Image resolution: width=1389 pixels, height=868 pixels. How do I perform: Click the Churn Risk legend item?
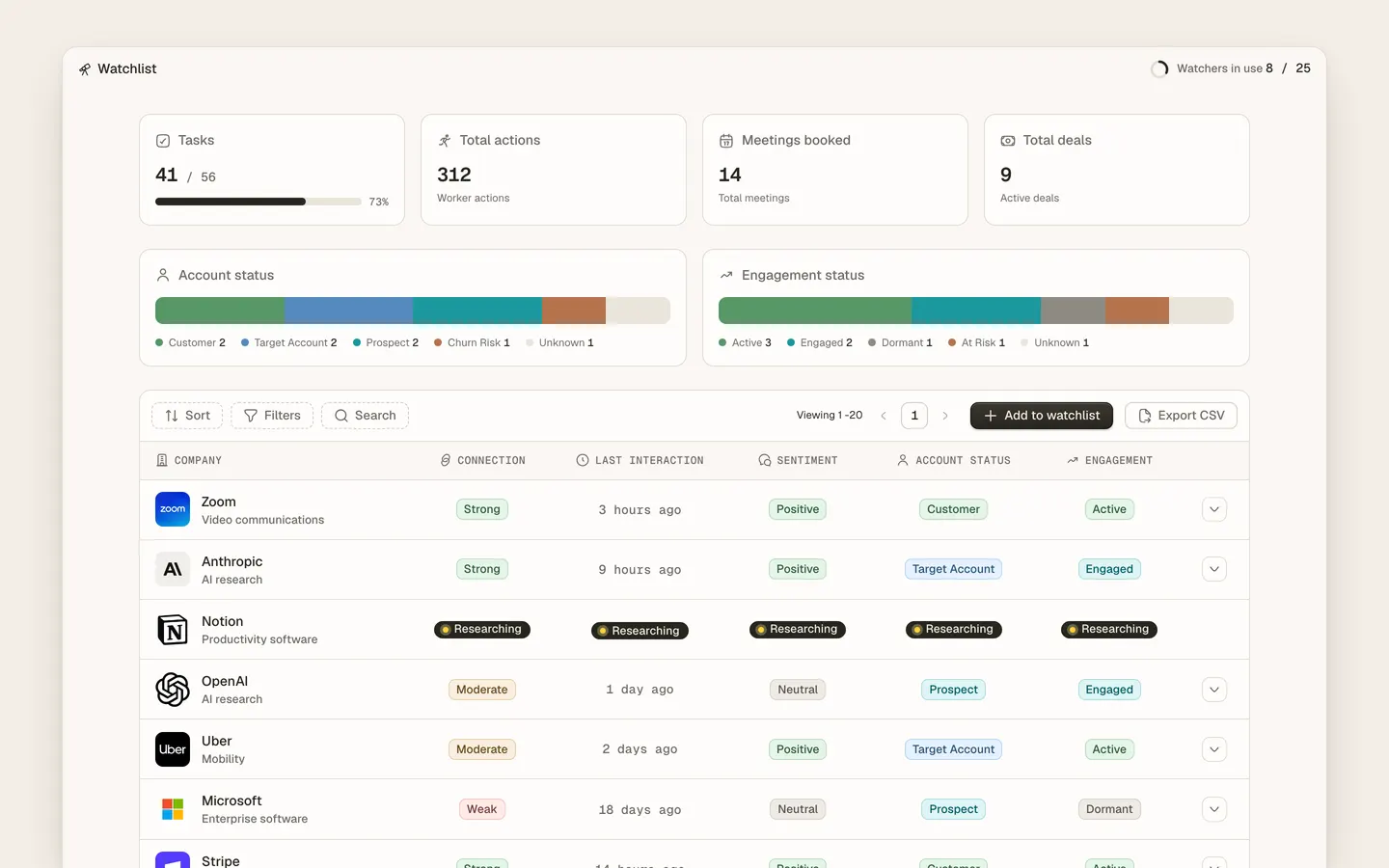tap(472, 342)
